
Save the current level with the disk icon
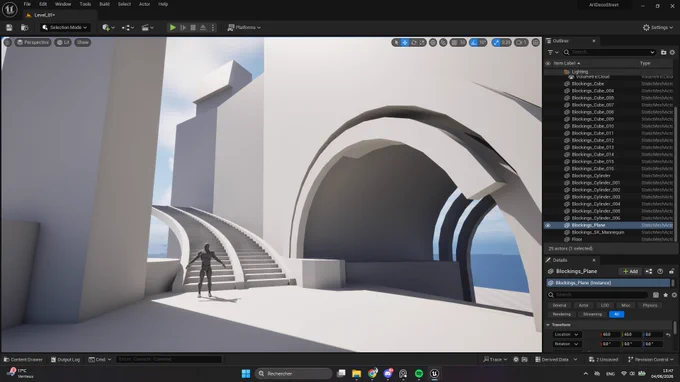coord(9,27)
